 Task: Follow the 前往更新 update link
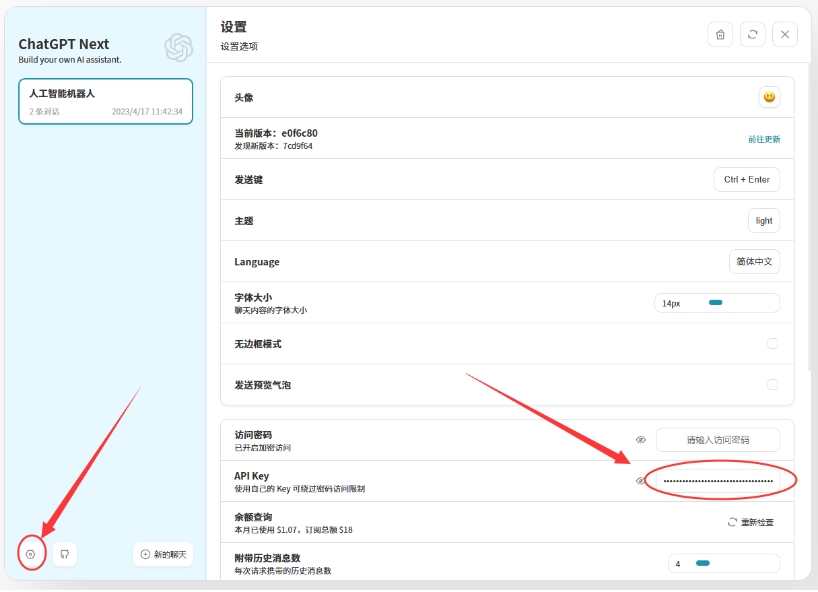(764, 139)
